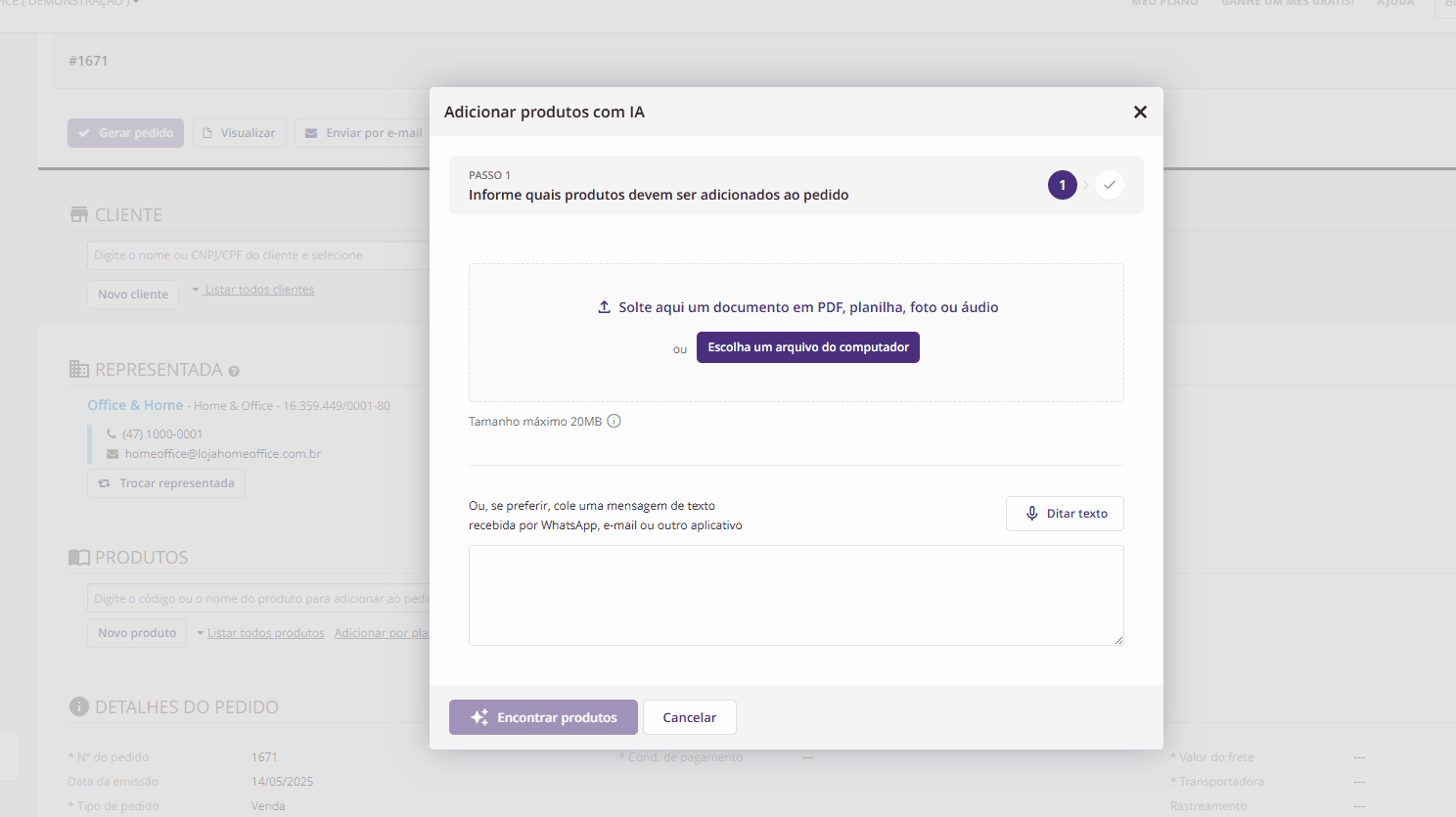Click the Novo cliente button
This screenshot has width=1456, height=817.
tap(133, 295)
